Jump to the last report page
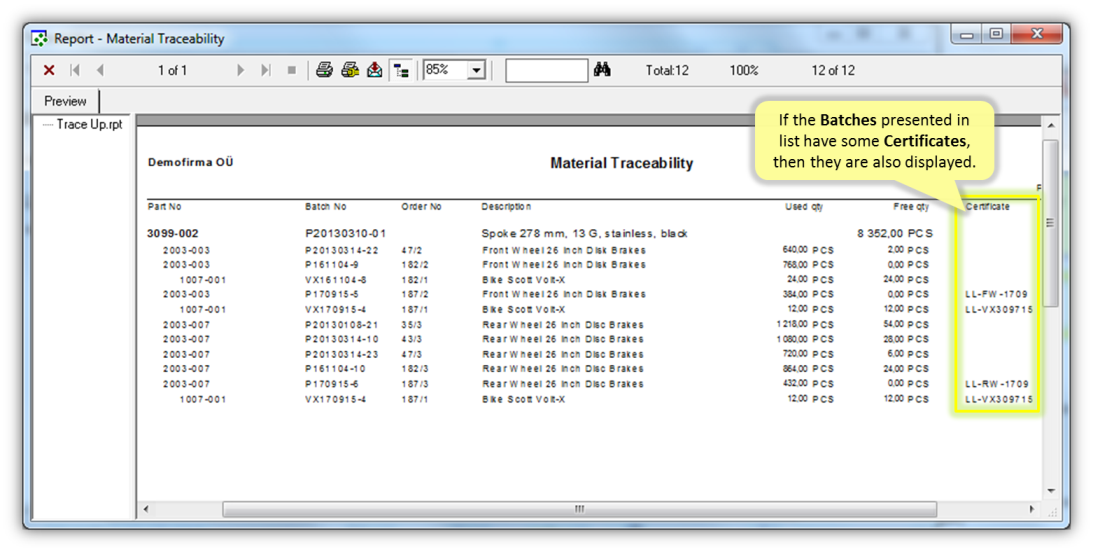 (266, 70)
